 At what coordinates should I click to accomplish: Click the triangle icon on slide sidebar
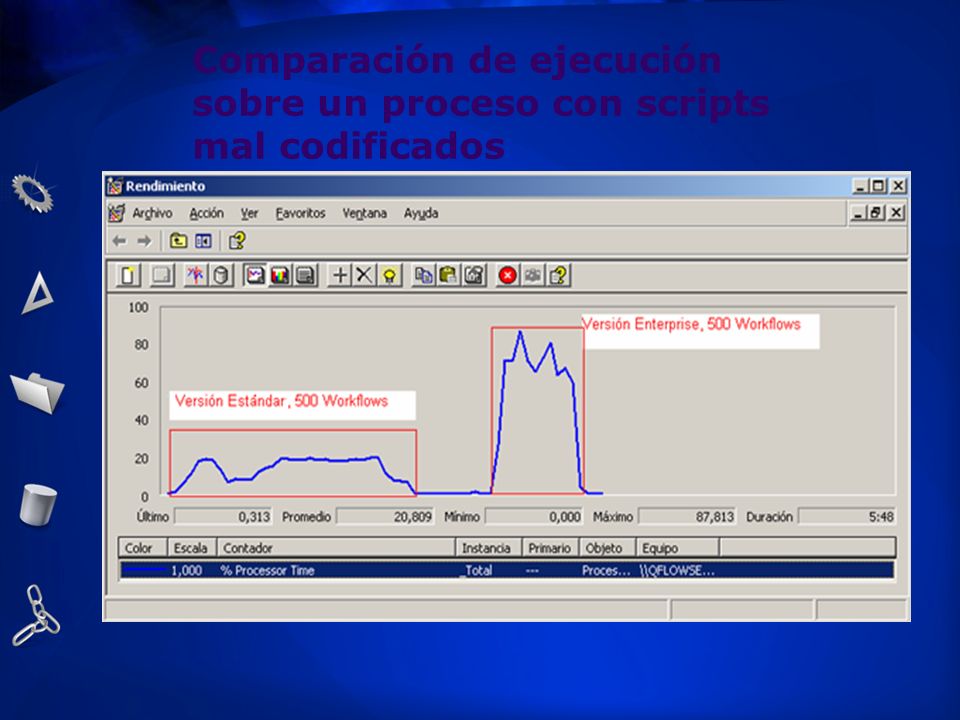click(39, 293)
